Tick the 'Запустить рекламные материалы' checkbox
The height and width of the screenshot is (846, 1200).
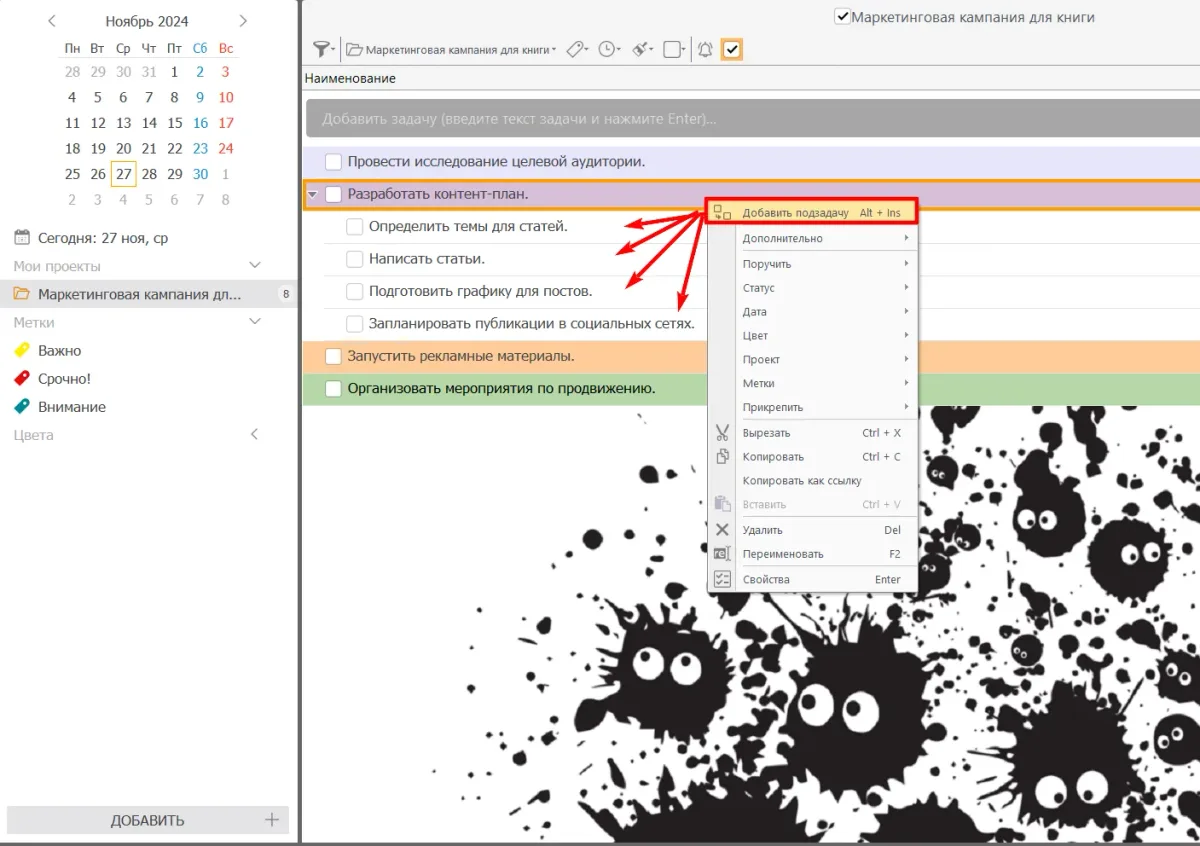coord(334,356)
